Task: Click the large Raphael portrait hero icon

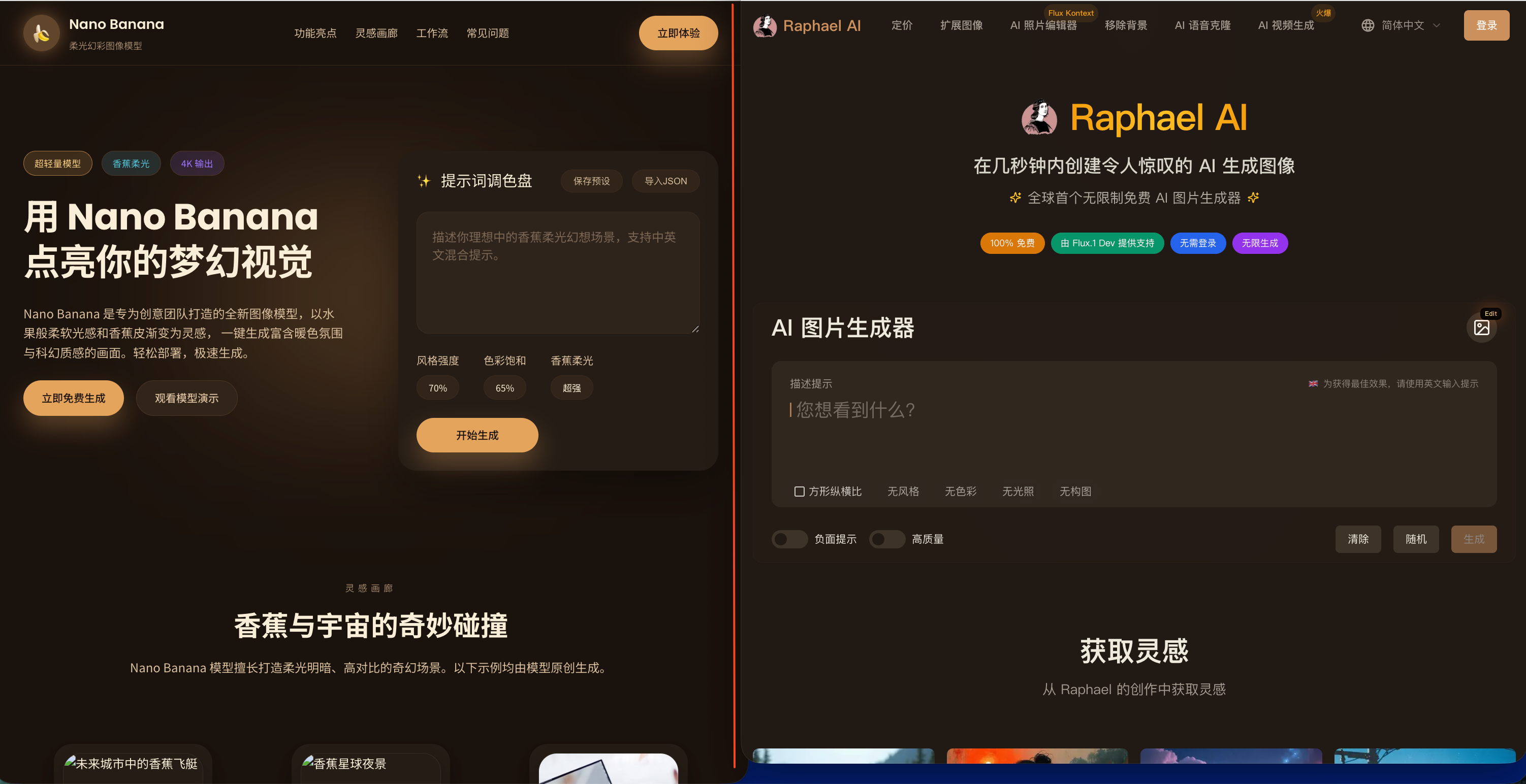Action: click(1039, 117)
